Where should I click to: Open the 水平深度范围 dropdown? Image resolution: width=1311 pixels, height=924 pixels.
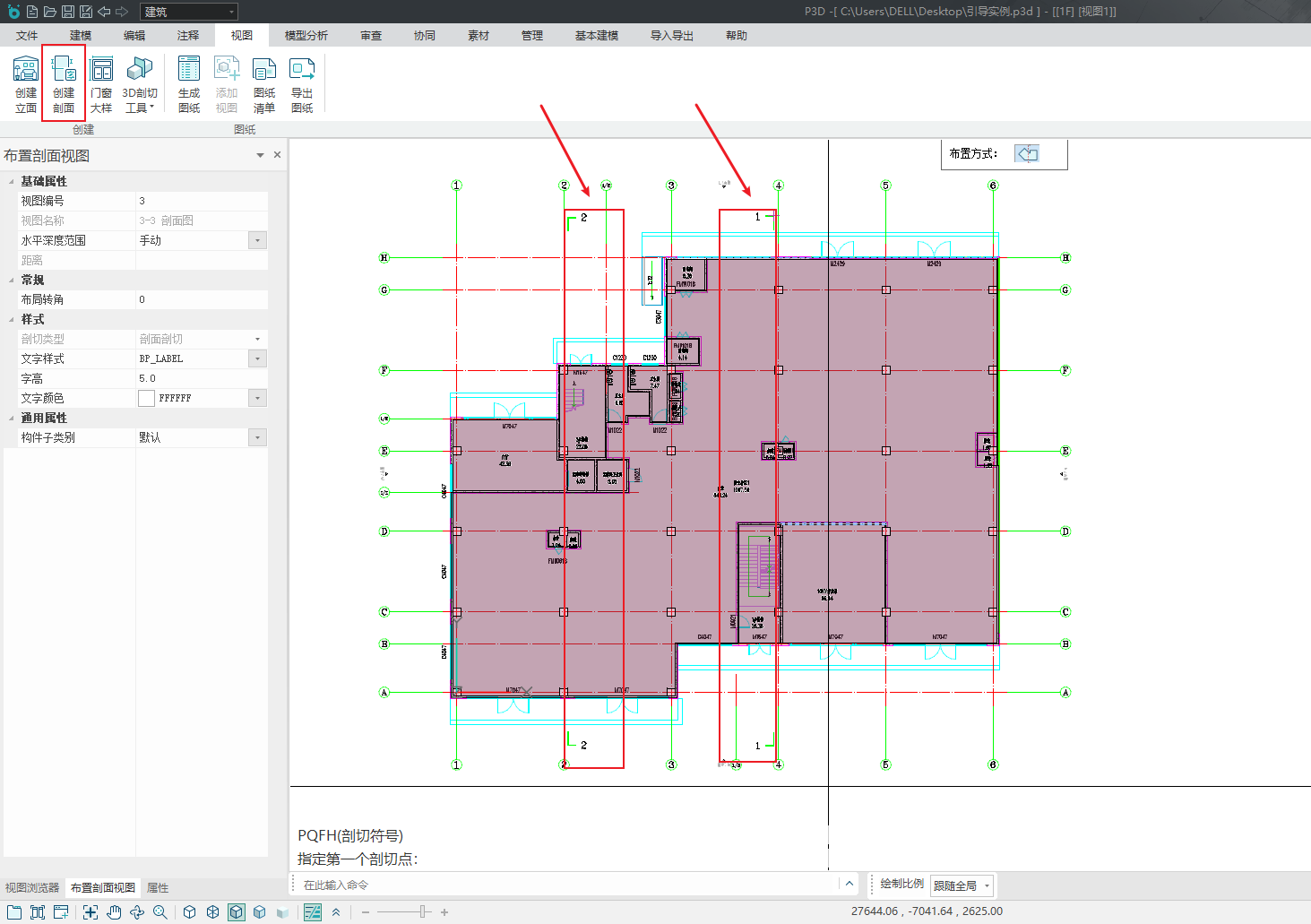pyautogui.click(x=257, y=240)
